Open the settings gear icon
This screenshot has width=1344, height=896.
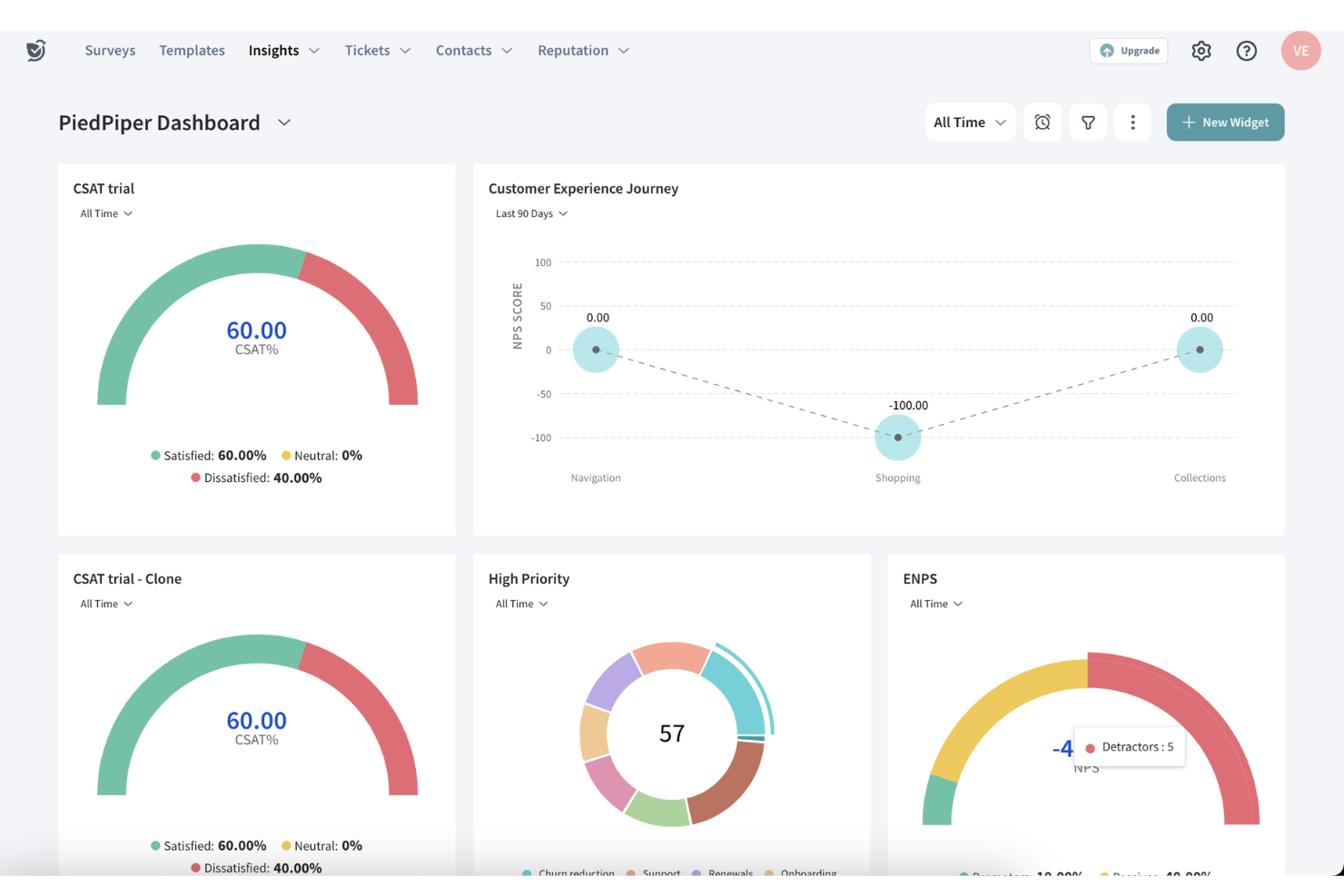1201,50
